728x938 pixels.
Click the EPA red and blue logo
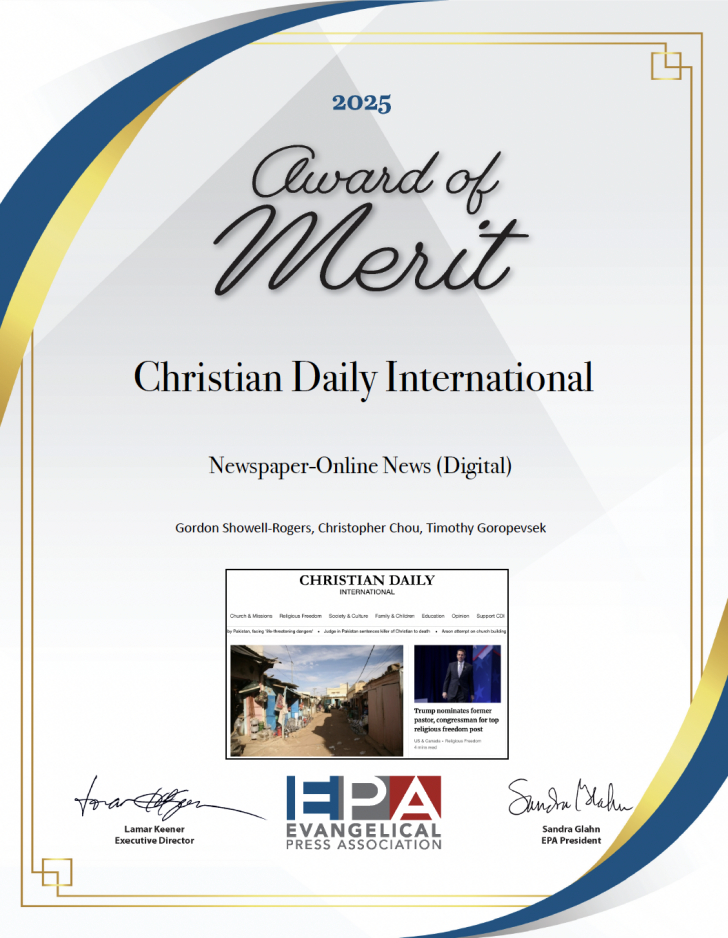pyautogui.click(x=364, y=797)
